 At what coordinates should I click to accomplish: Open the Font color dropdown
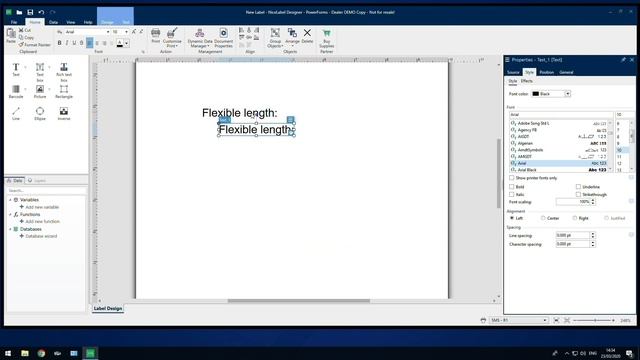567,94
